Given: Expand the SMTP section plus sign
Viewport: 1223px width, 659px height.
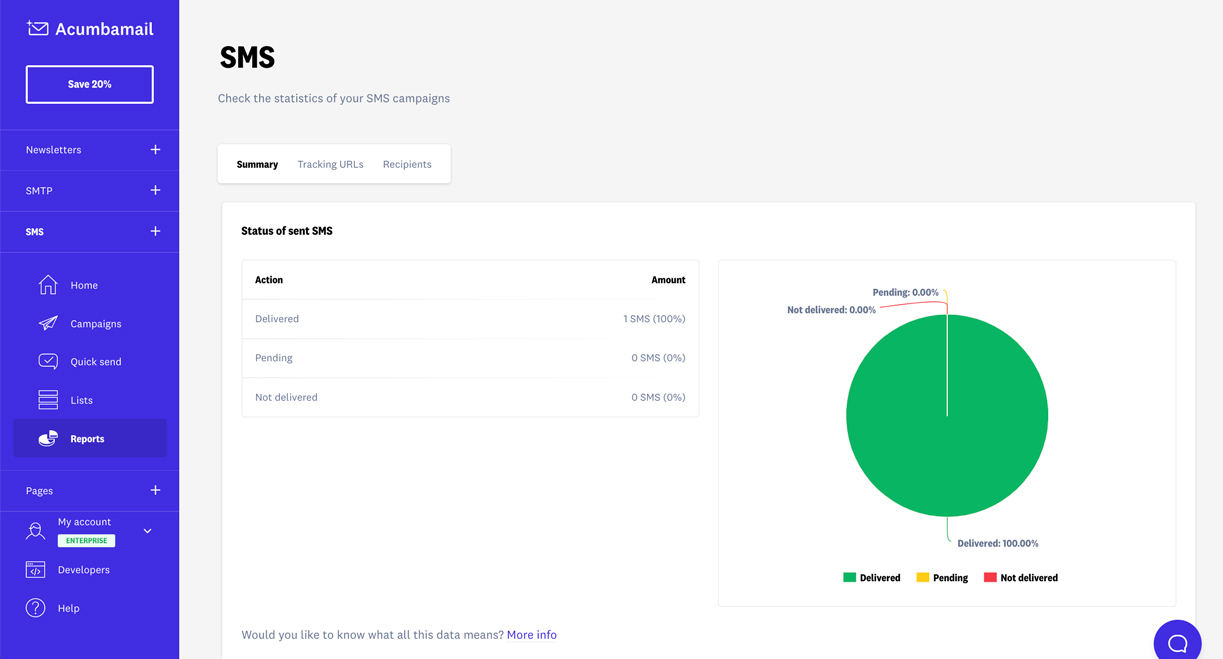Looking at the screenshot, I should pyautogui.click(x=155, y=190).
